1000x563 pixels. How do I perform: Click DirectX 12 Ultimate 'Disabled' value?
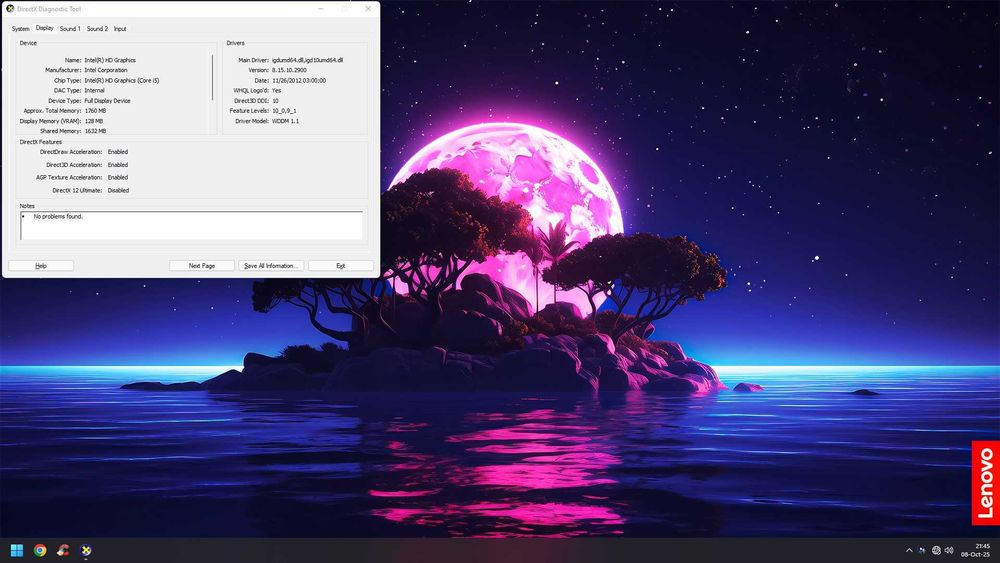click(118, 190)
